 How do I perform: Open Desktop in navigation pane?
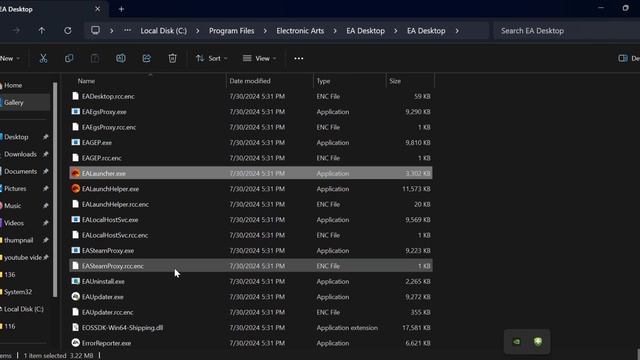[16, 137]
